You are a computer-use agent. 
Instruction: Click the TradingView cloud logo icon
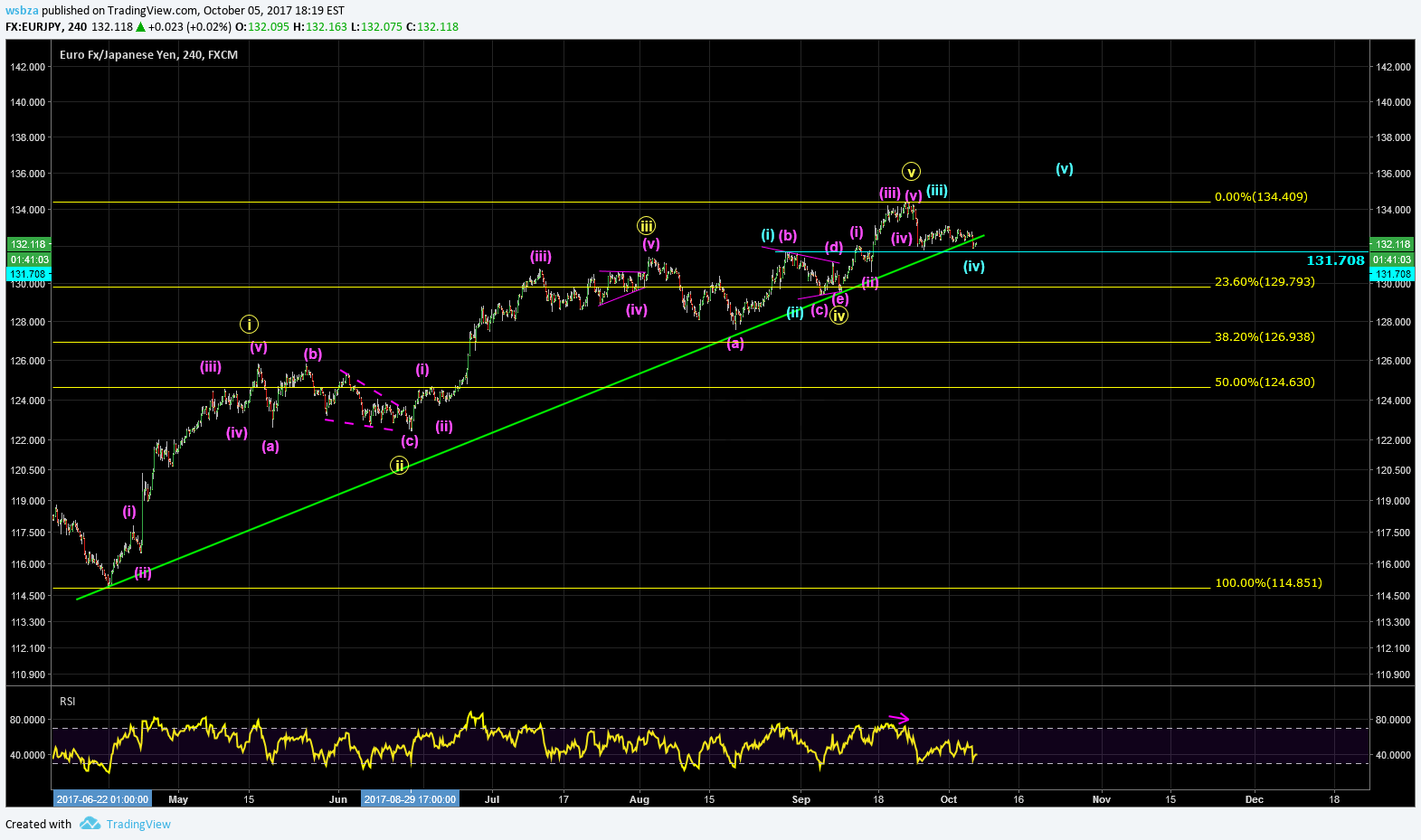(89, 824)
